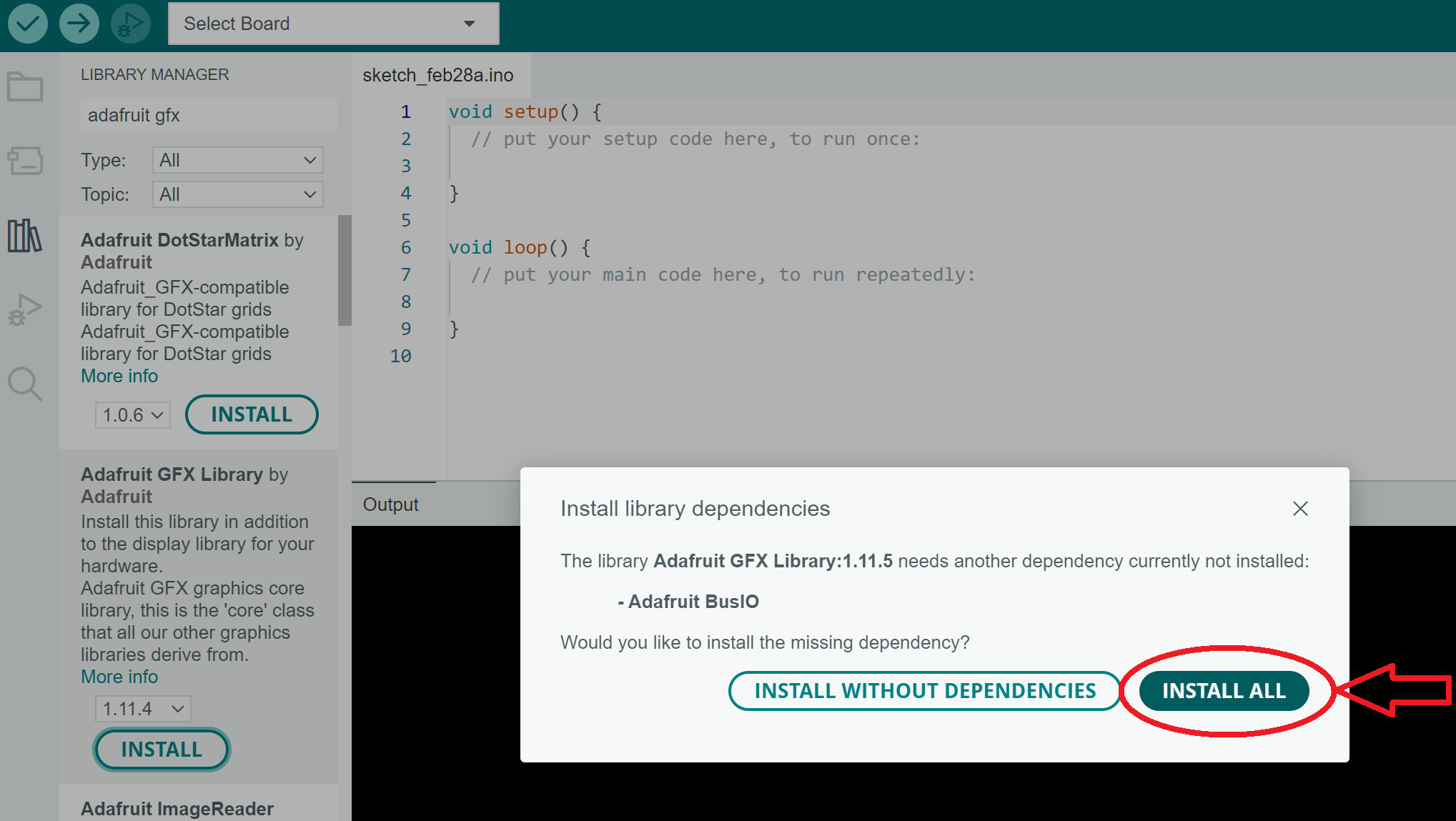Open the Sketchbook folder sidebar icon
This screenshot has height=821, width=1456.
25,87
